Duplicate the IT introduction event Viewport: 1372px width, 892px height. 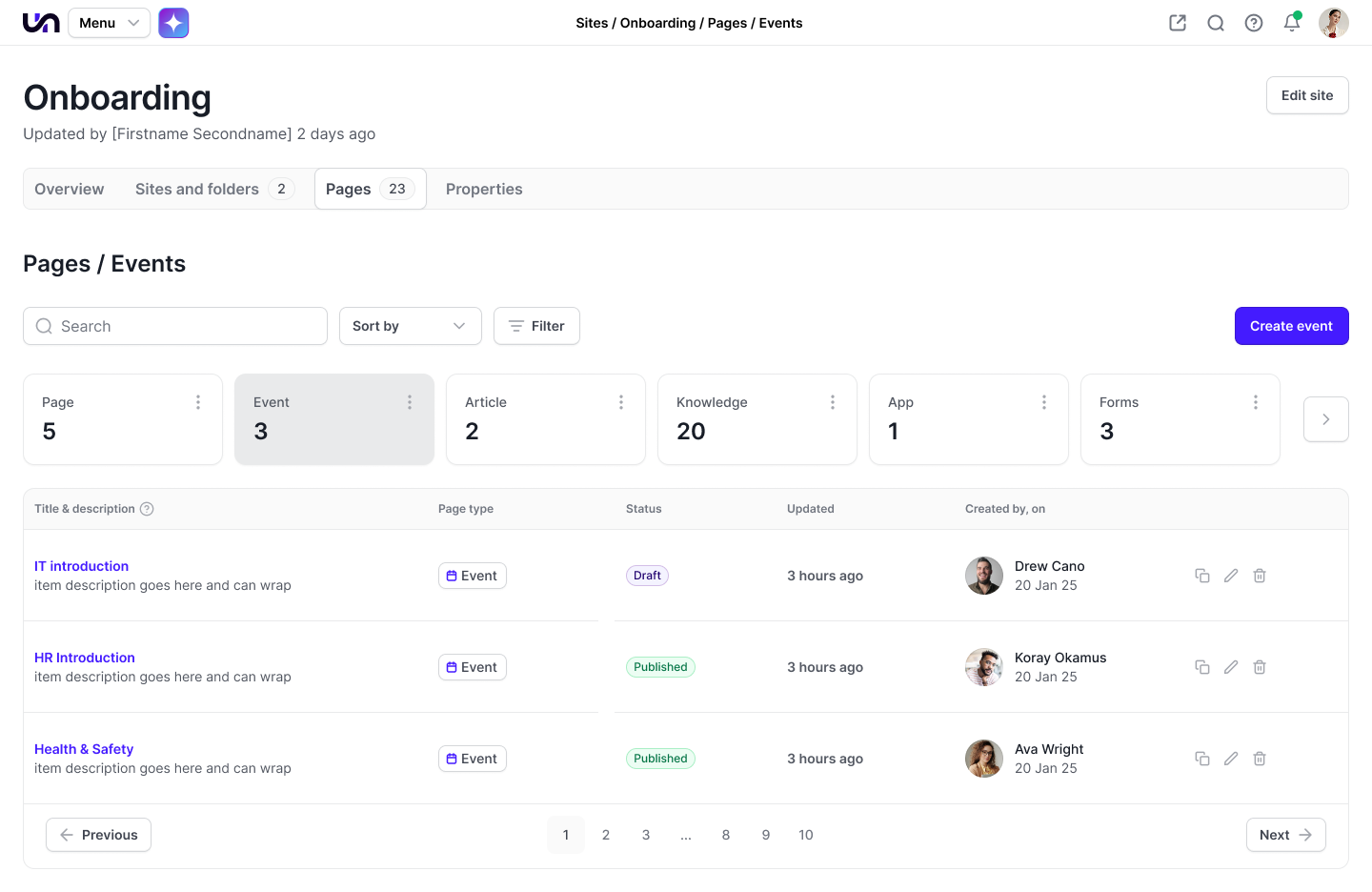tap(1202, 576)
